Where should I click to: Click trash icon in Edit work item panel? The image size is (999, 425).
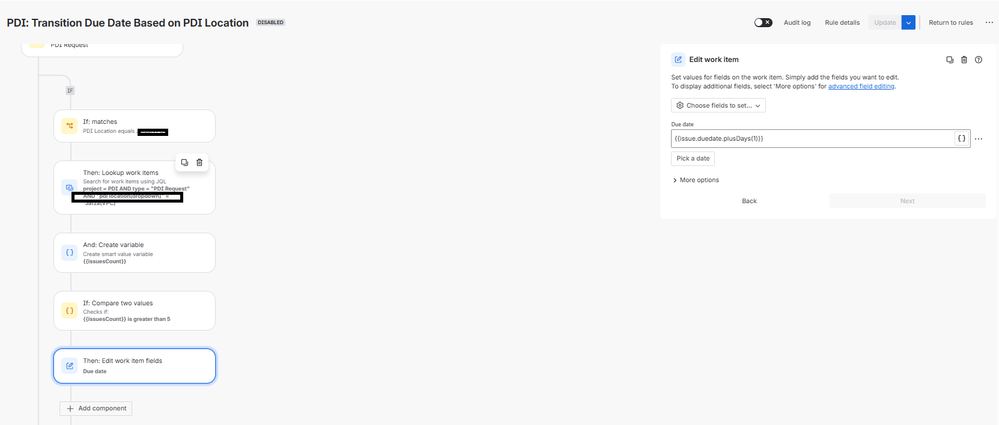click(x=964, y=60)
